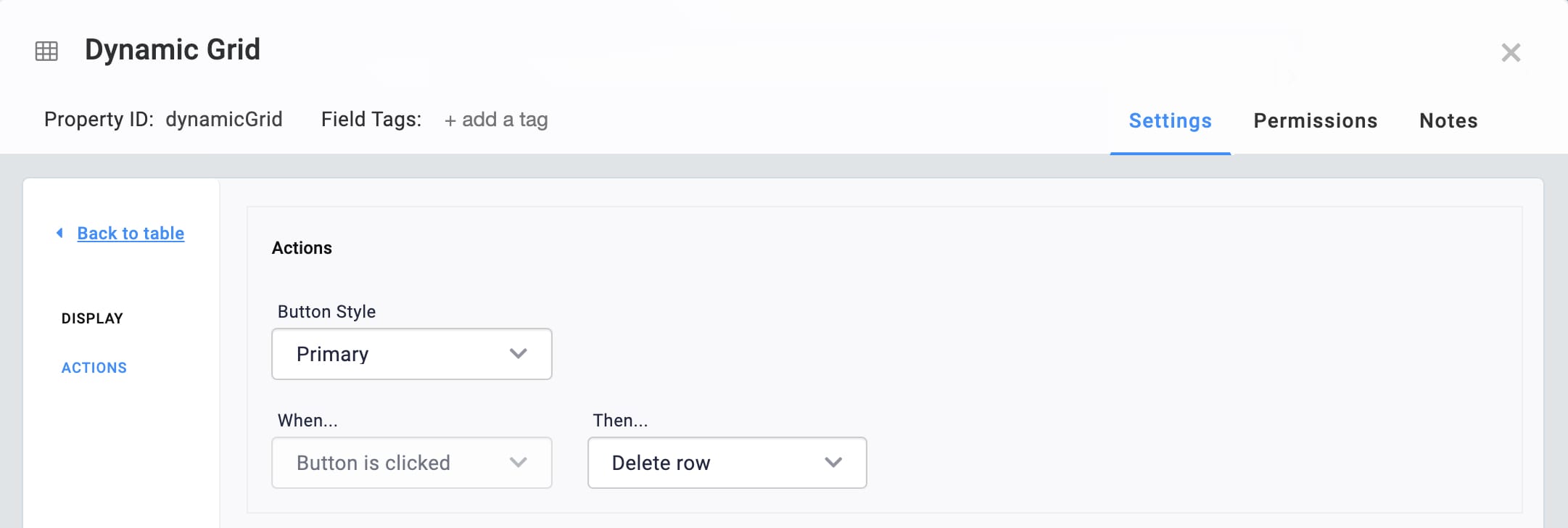Click the back arrow beside Back to table
Image resolution: width=1568 pixels, height=528 pixels.
click(x=59, y=233)
